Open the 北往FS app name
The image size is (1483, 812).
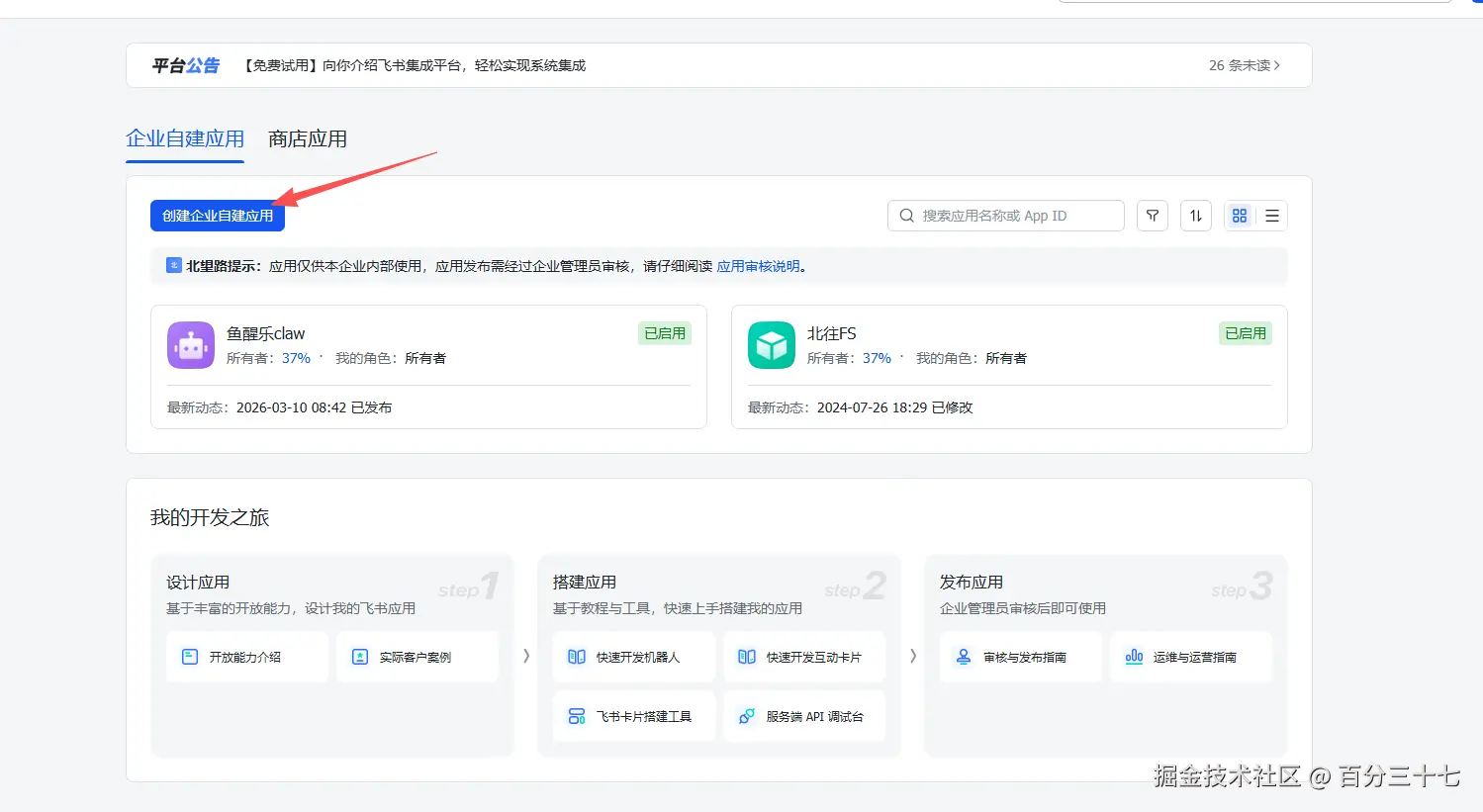[x=832, y=333]
